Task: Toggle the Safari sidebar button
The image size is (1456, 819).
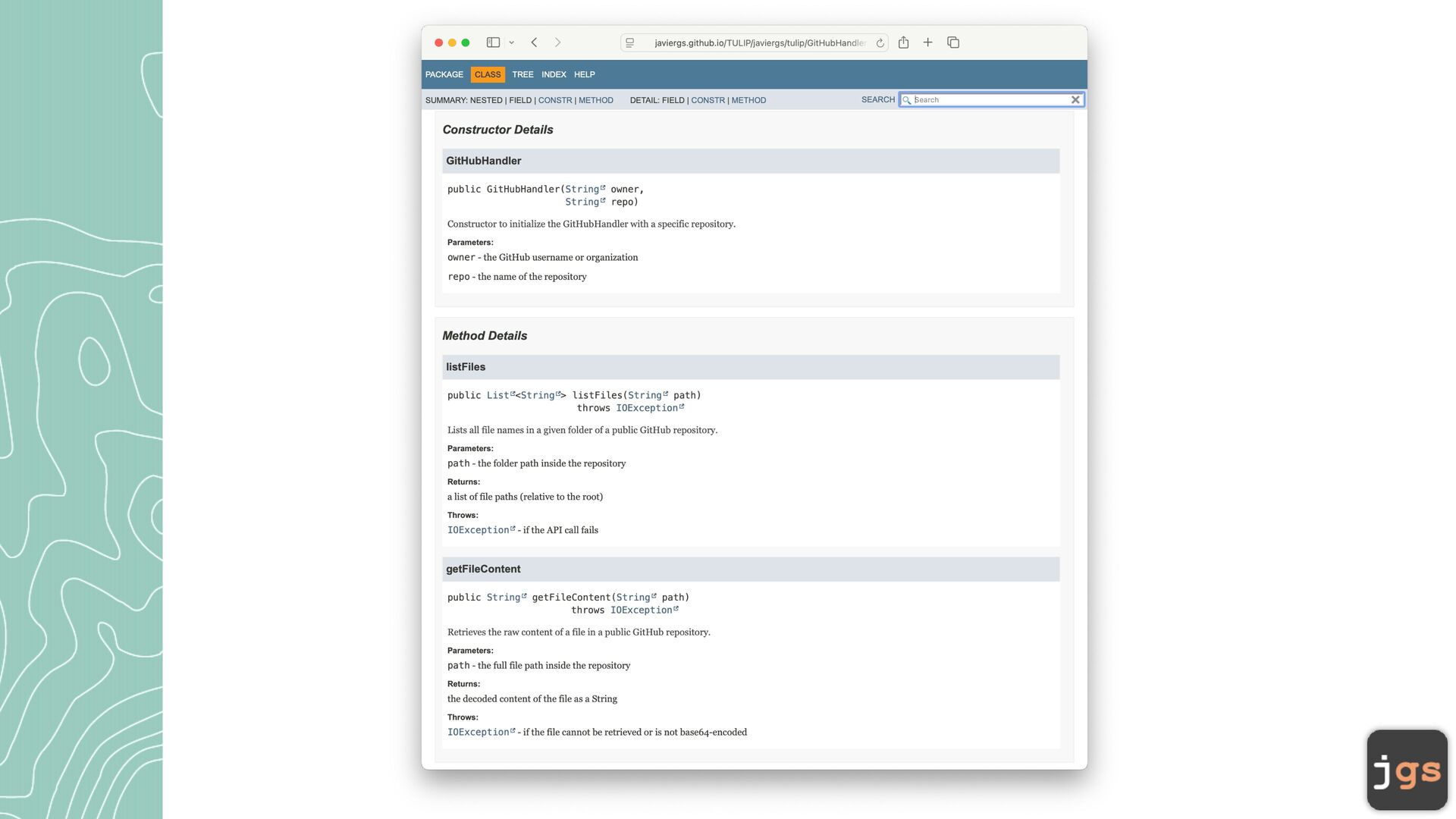Action: click(x=493, y=42)
